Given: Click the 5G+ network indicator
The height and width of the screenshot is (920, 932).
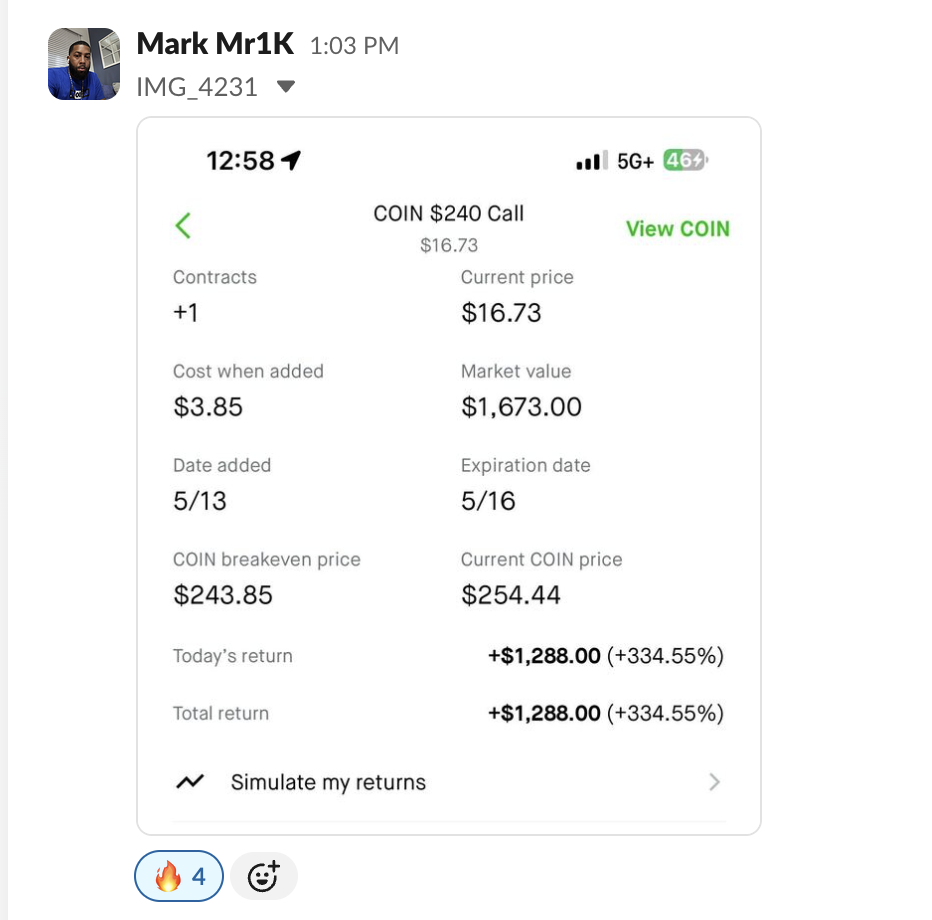Looking at the screenshot, I should [x=636, y=161].
